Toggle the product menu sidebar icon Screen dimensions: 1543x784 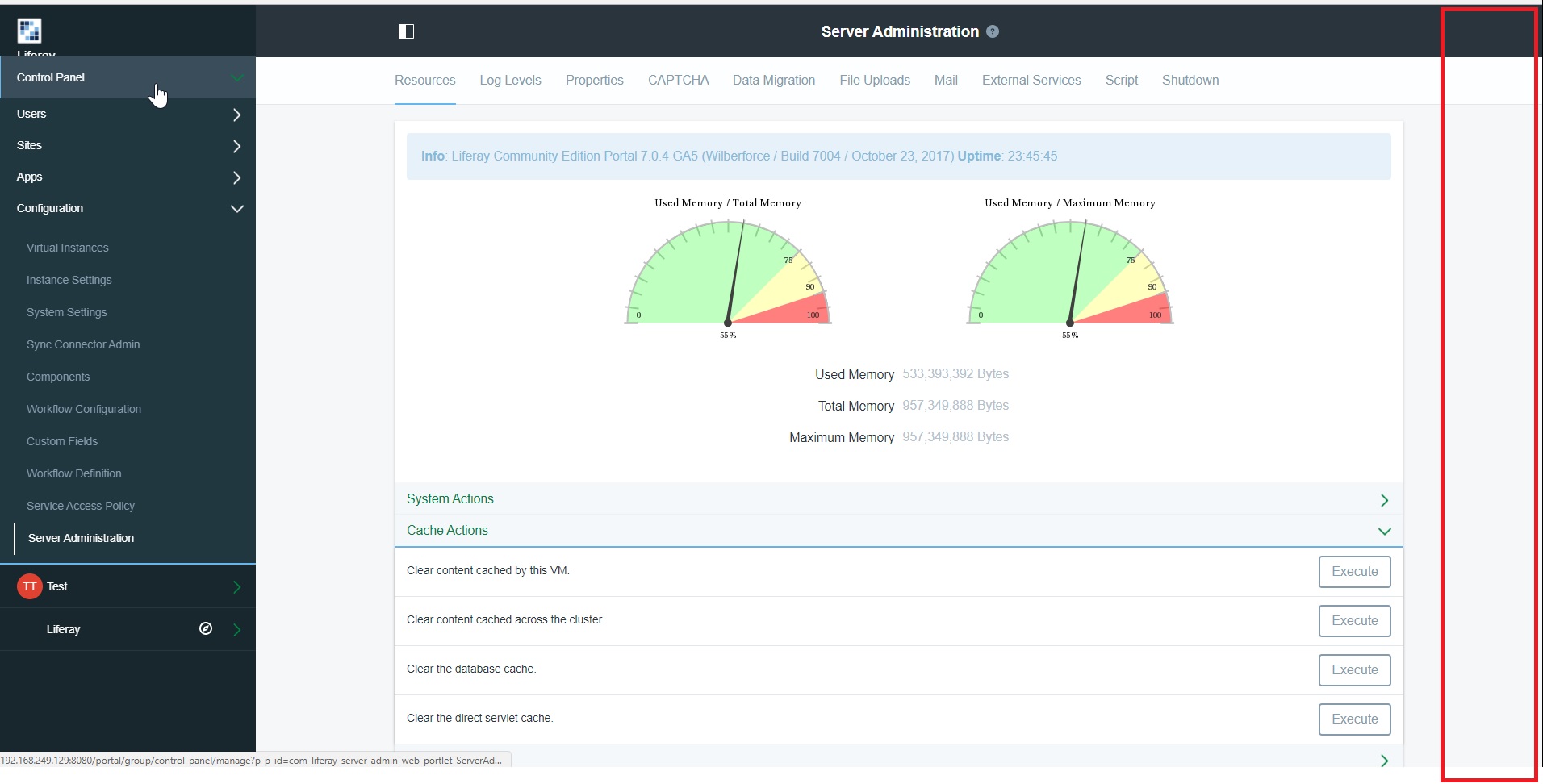pos(406,31)
